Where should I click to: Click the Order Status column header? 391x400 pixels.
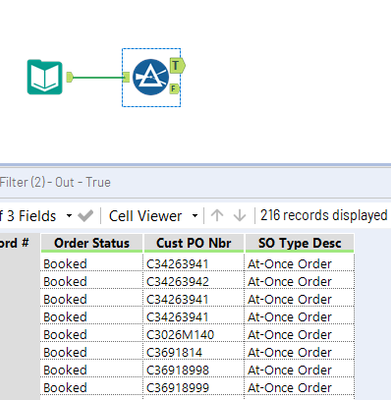[x=92, y=243]
